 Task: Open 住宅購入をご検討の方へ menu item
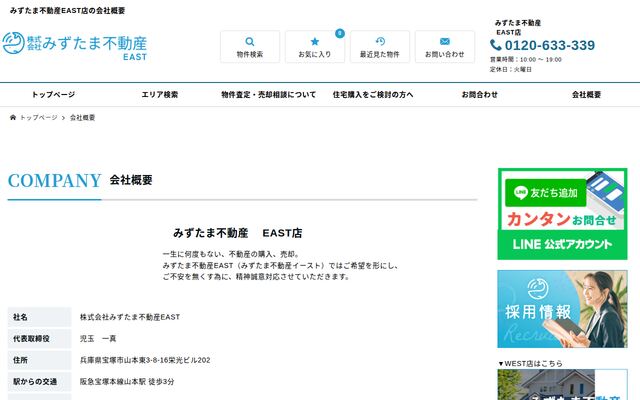coord(373,95)
